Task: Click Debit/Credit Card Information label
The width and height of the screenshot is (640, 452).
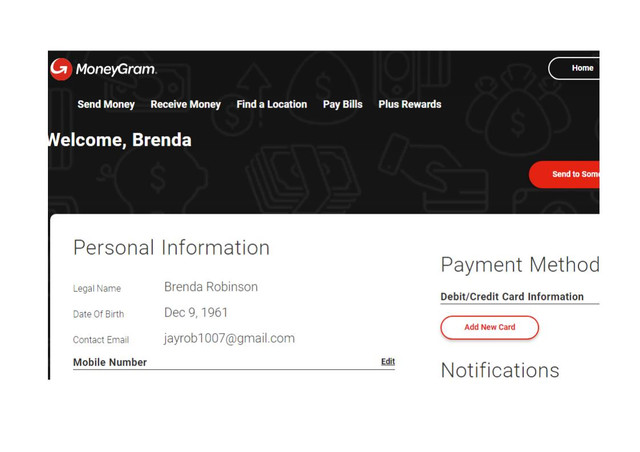Action: pyautogui.click(x=512, y=296)
